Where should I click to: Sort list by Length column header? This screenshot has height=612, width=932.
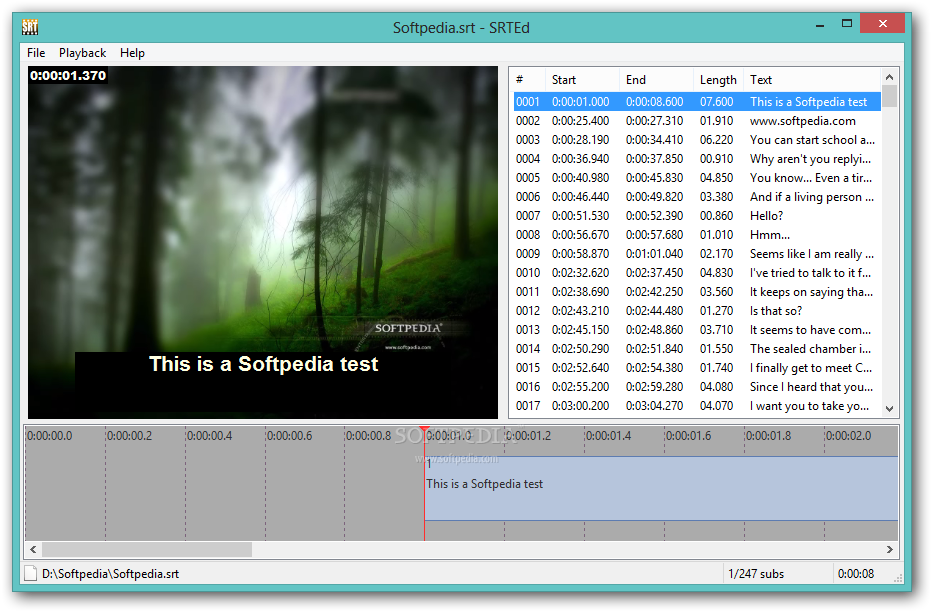click(x=718, y=80)
